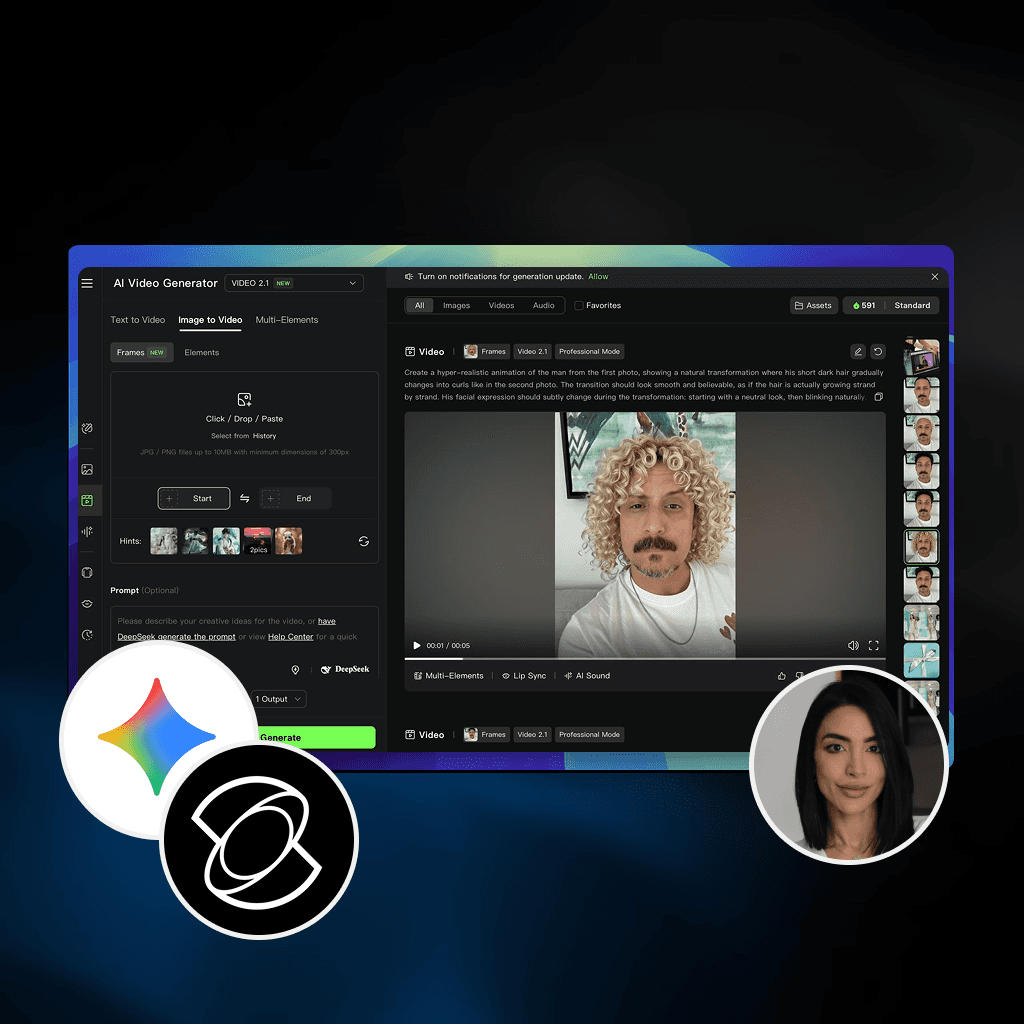This screenshot has height=1024, width=1024.
Task: Open the 1 Output dropdown
Action: [x=278, y=699]
